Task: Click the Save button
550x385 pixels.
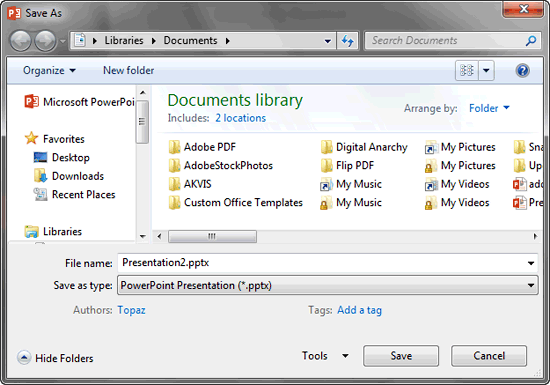Action: (x=401, y=356)
